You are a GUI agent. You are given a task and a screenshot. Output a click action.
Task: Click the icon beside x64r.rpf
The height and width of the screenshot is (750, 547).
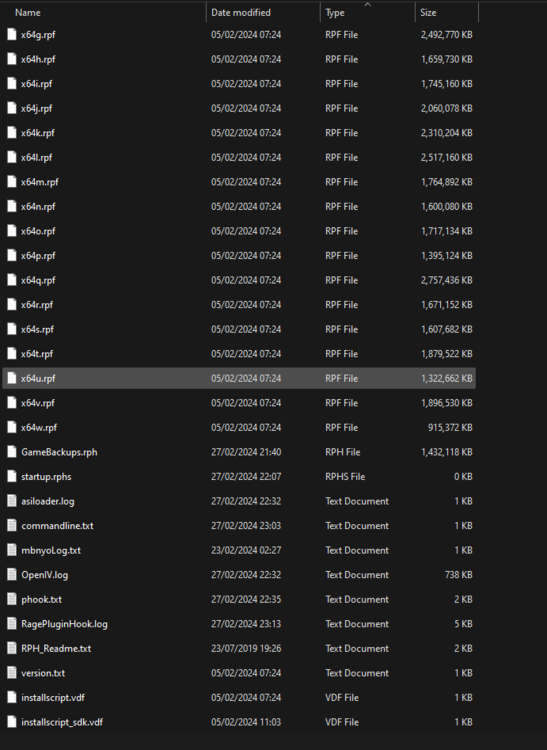coord(12,305)
